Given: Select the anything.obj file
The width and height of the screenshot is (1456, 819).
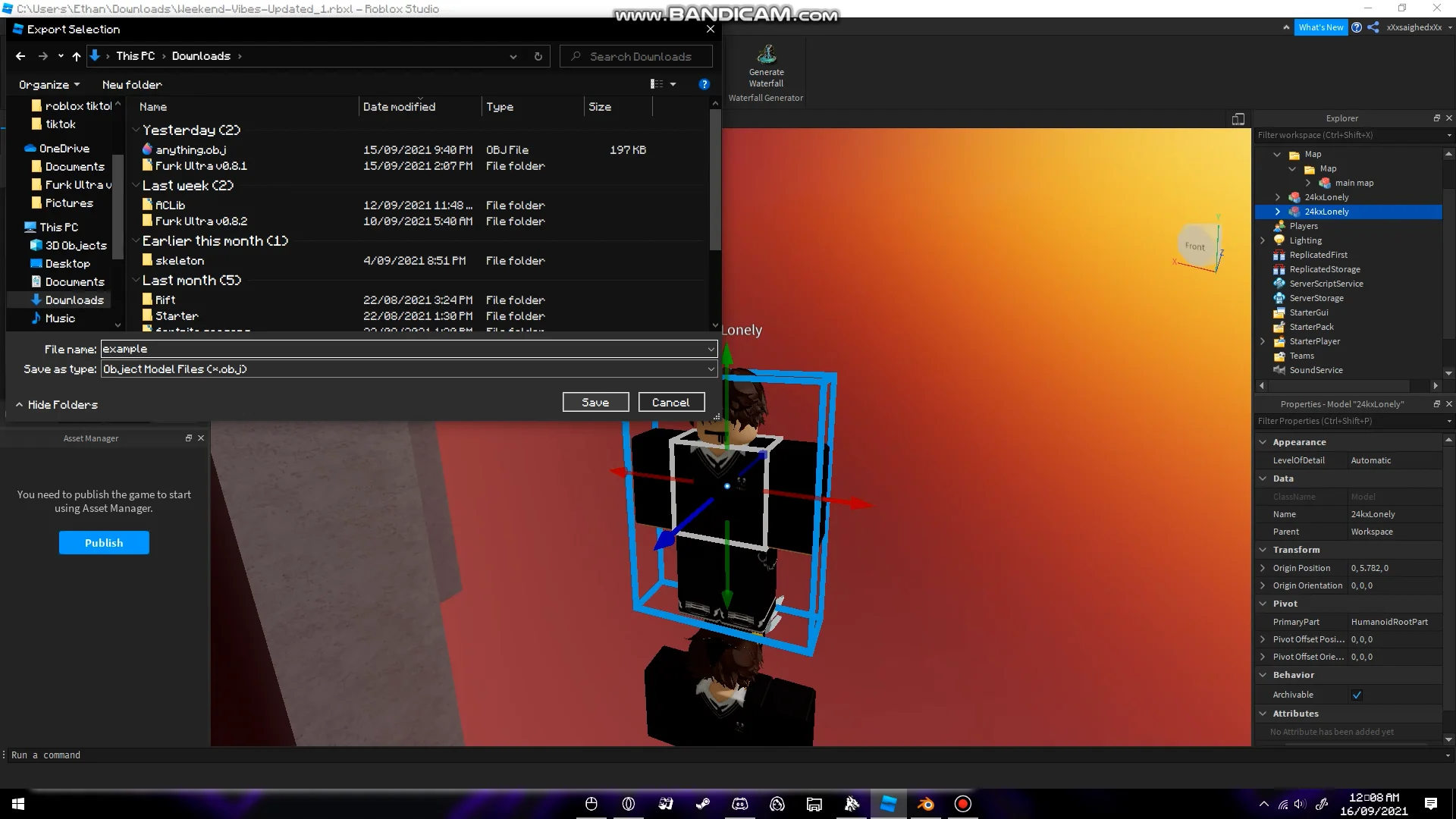Looking at the screenshot, I should pos(190,150).
